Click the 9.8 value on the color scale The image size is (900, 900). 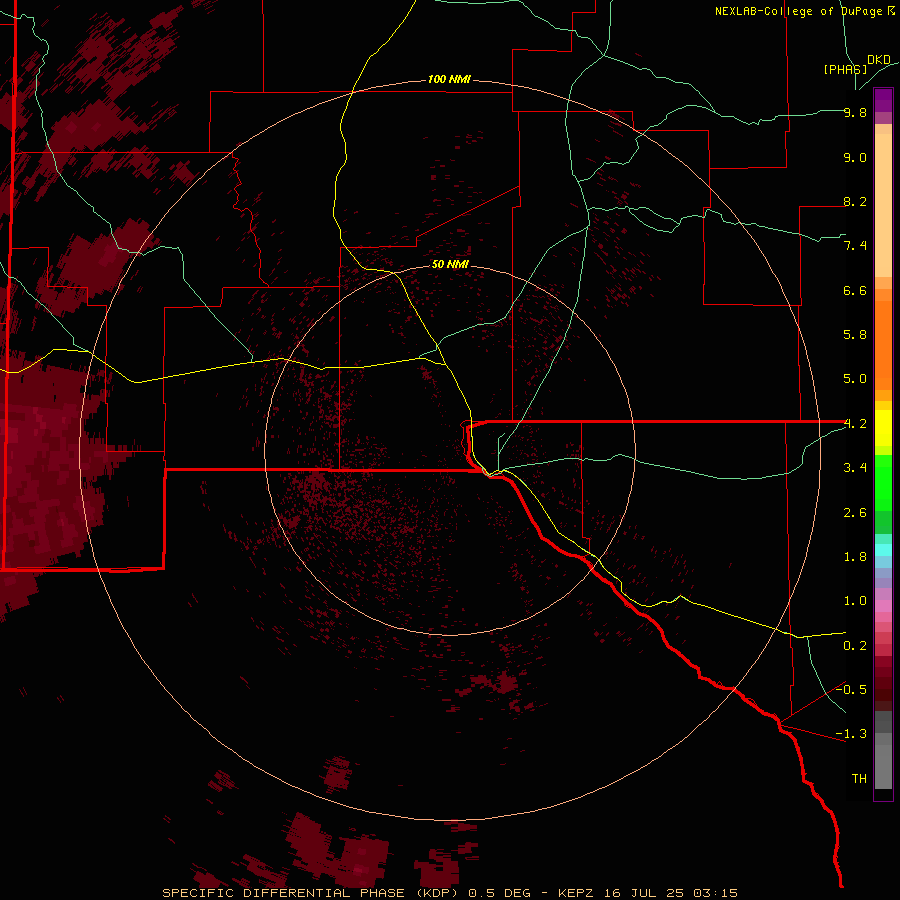[855, 112]
